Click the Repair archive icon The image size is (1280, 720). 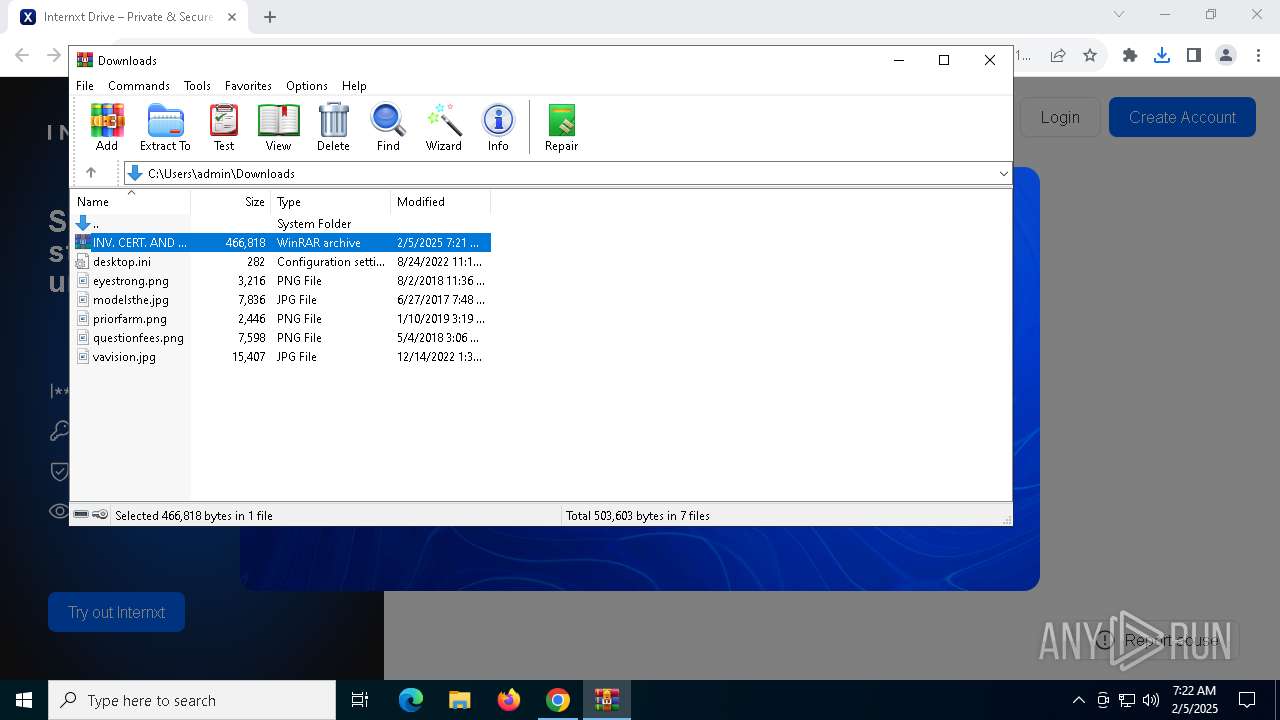click(561, 127)
